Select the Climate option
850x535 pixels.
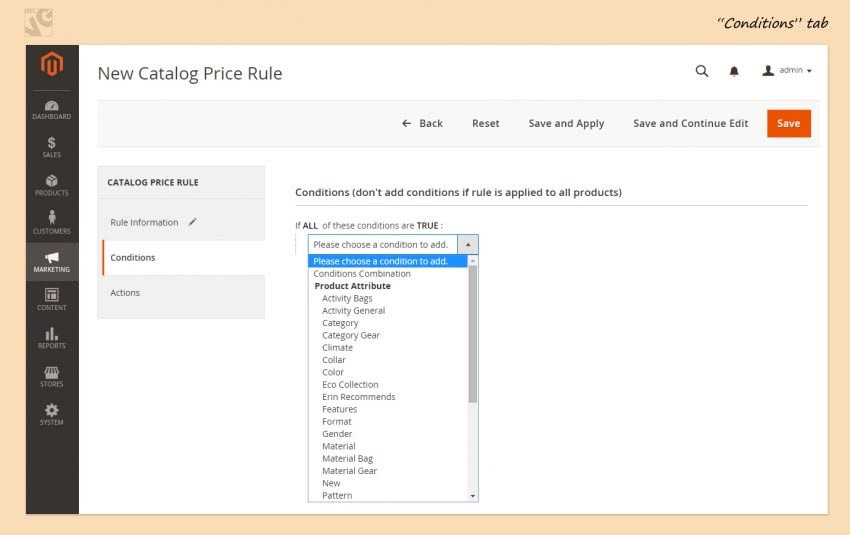pyautogui.click(x=337, y=347)
